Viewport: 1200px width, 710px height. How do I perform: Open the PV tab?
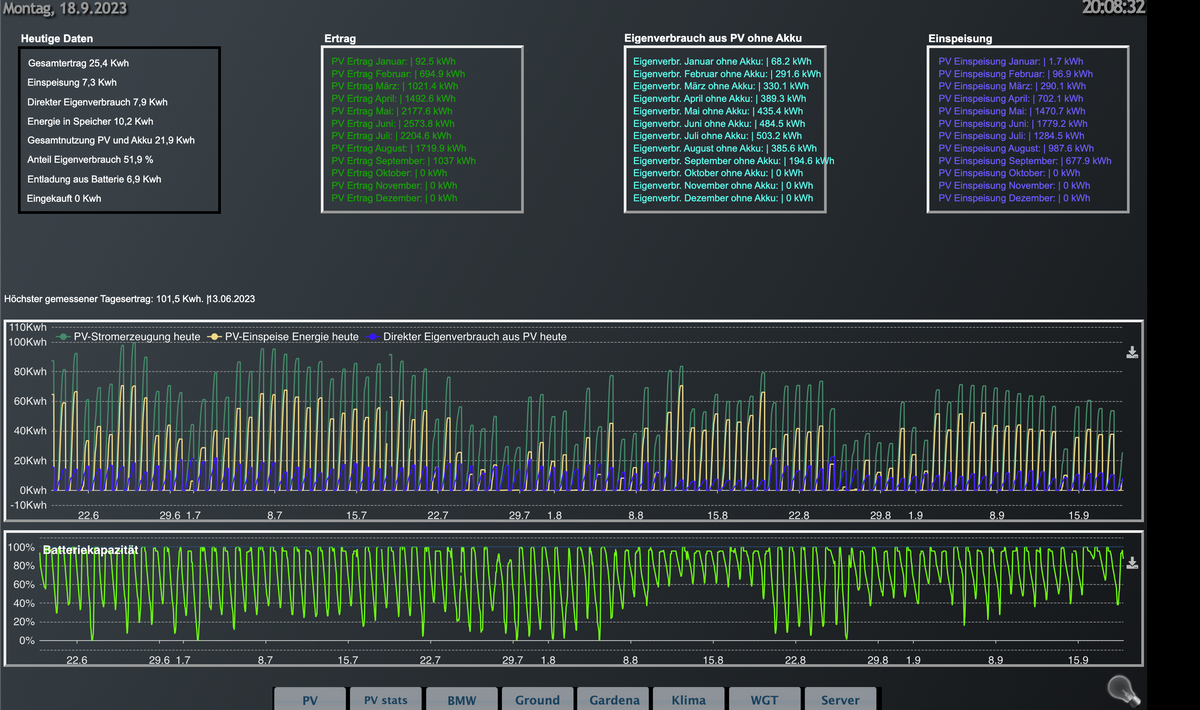pos(310,700)
